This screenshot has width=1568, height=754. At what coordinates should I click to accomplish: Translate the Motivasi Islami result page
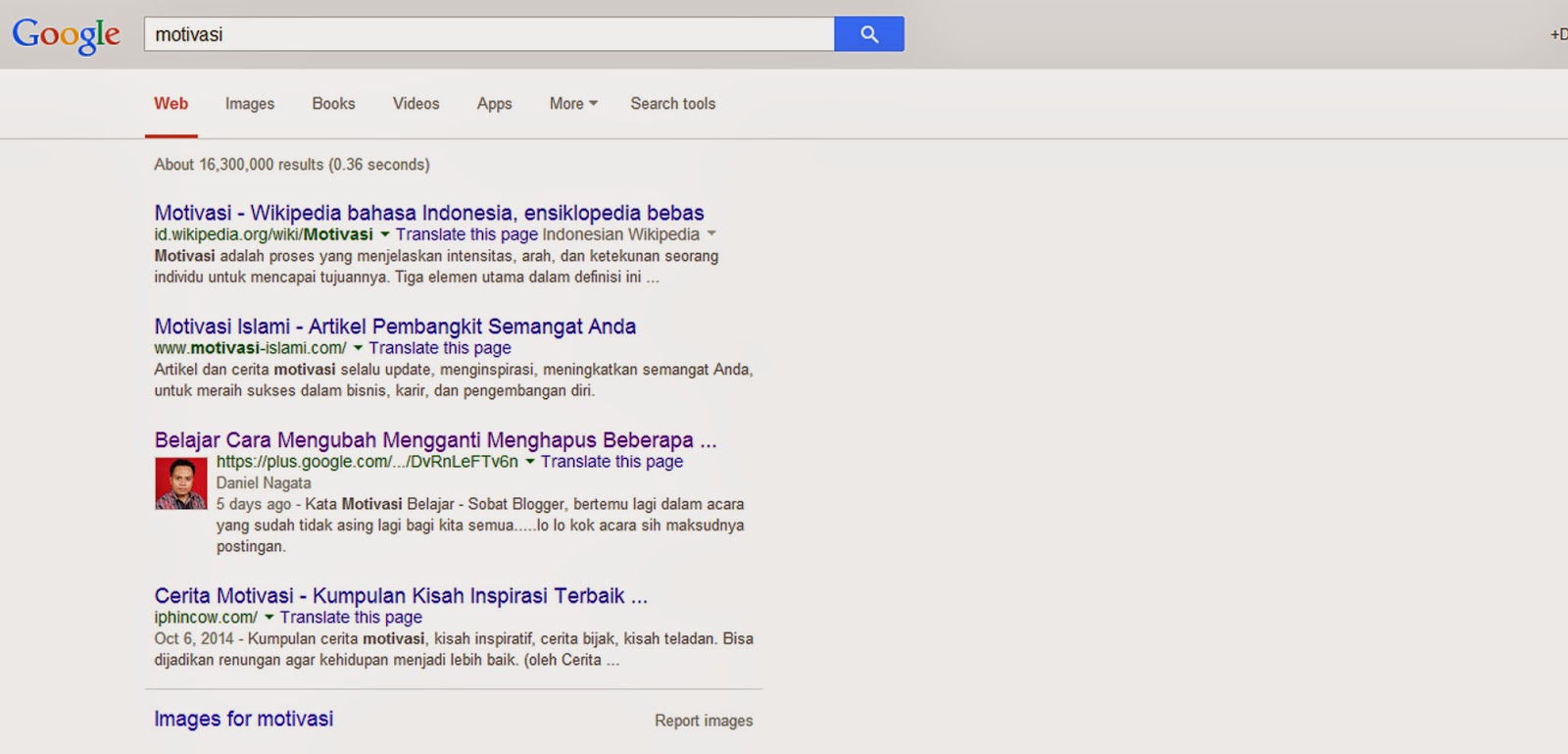point(440,348)
